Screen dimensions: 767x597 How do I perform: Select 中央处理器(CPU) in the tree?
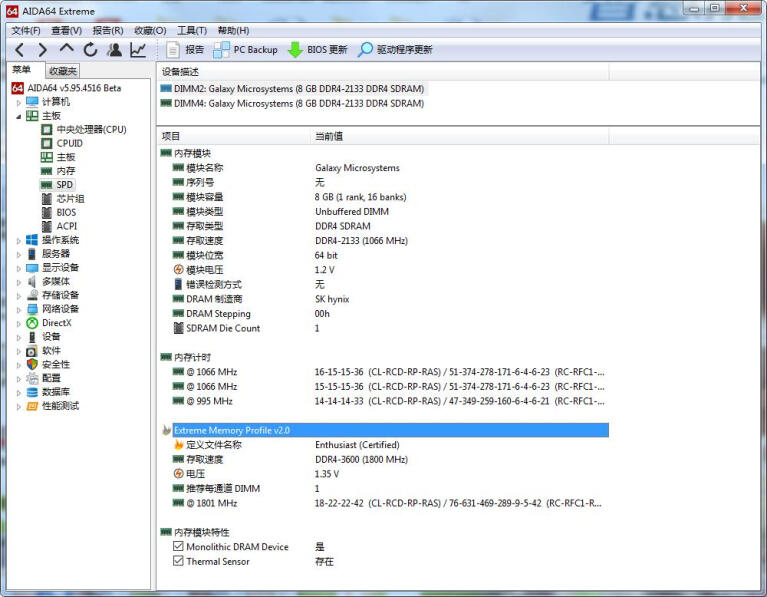[x=91, y=130]
